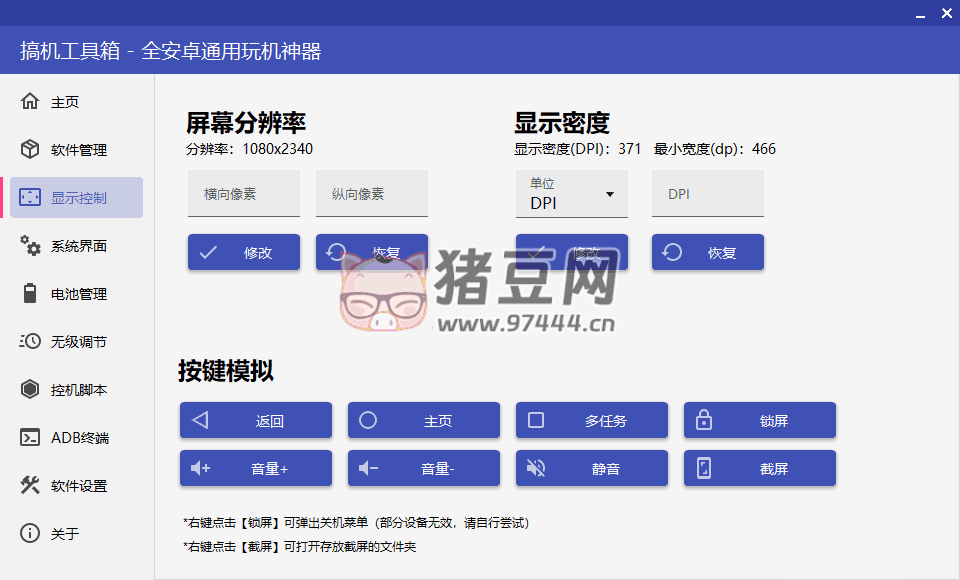
Task: Select the 无级调节 clock icon
Action: 30,341
